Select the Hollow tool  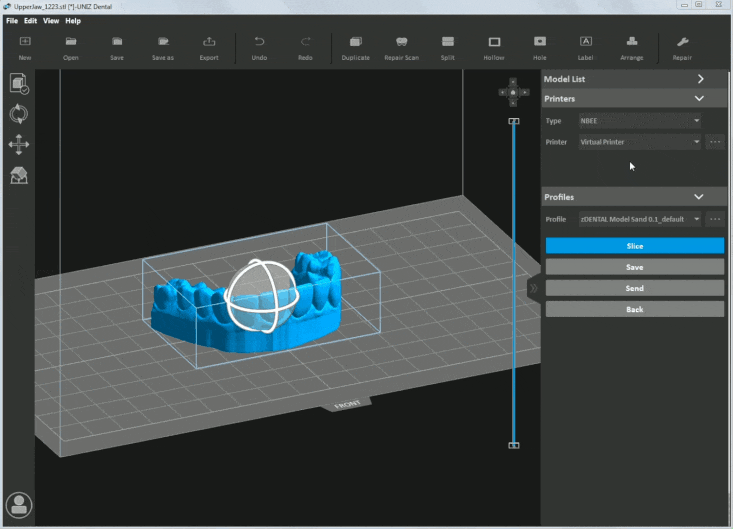coord(494,42)
